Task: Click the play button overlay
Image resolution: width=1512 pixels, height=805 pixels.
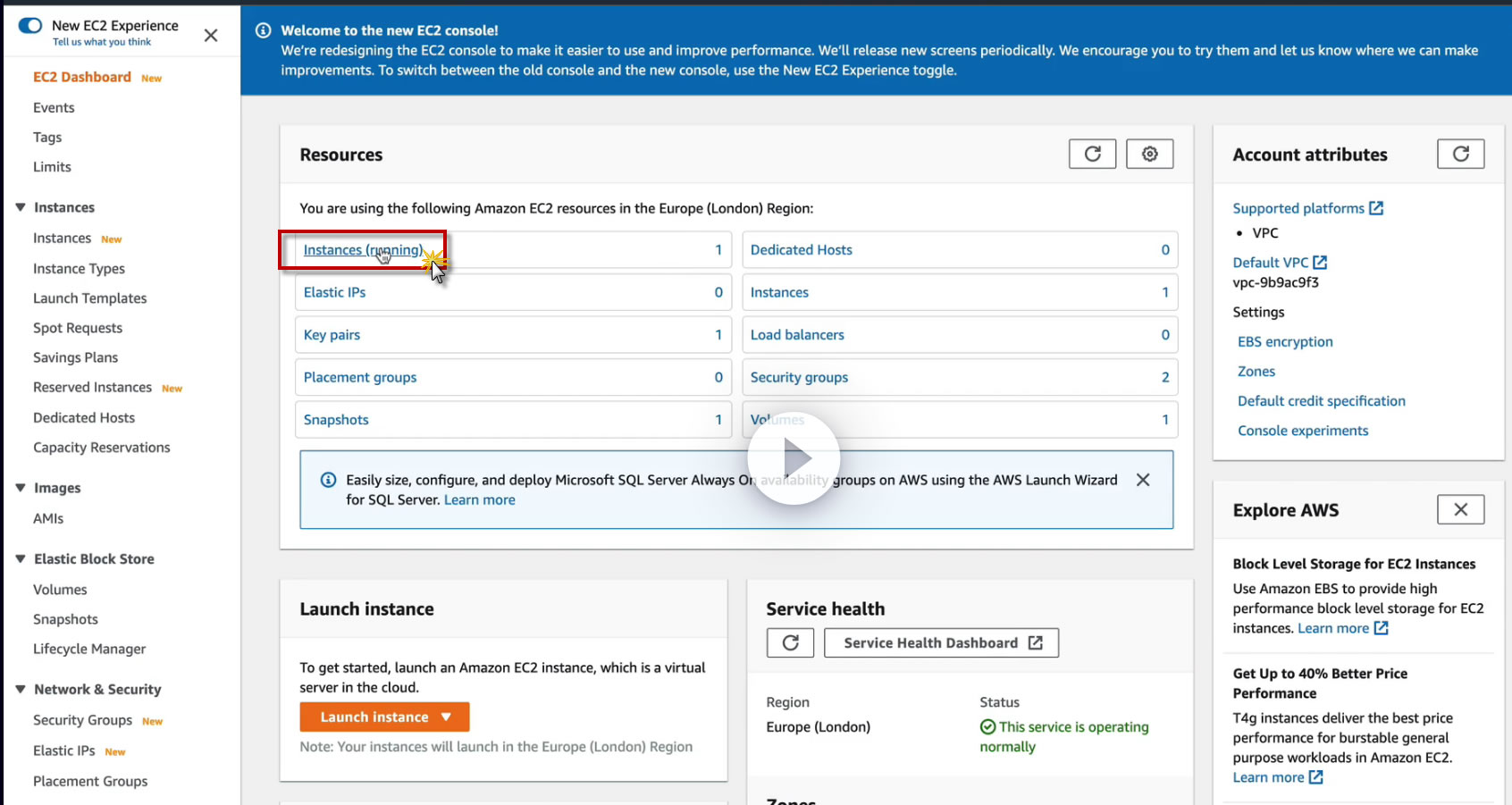Action: tap(794, 458)
